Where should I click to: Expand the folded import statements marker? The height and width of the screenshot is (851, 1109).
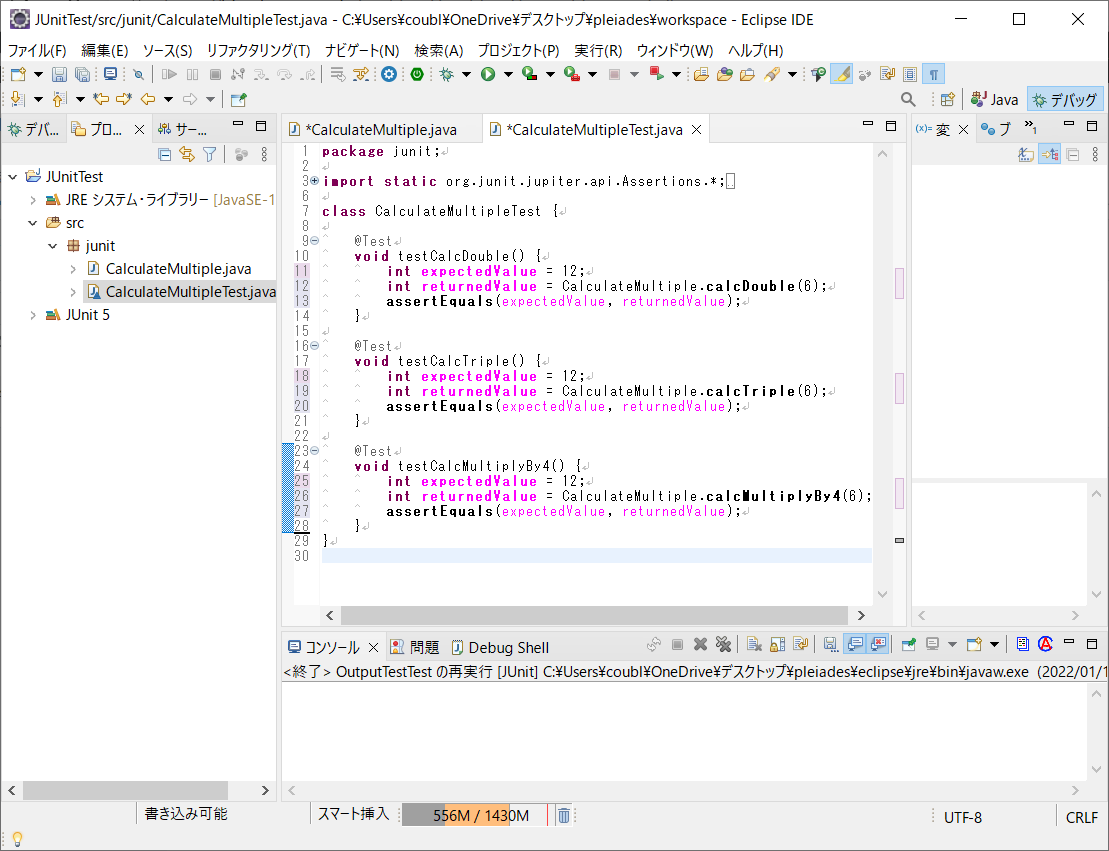click(315, 181)
